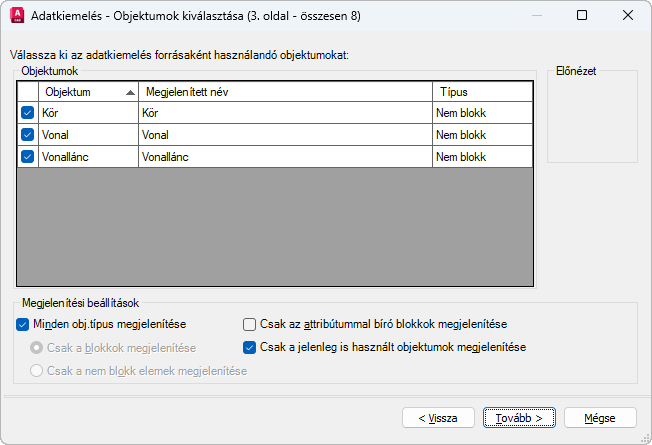Toggle the Vonallánc row checkbox
652x445 pixels.
pos(27,157)
